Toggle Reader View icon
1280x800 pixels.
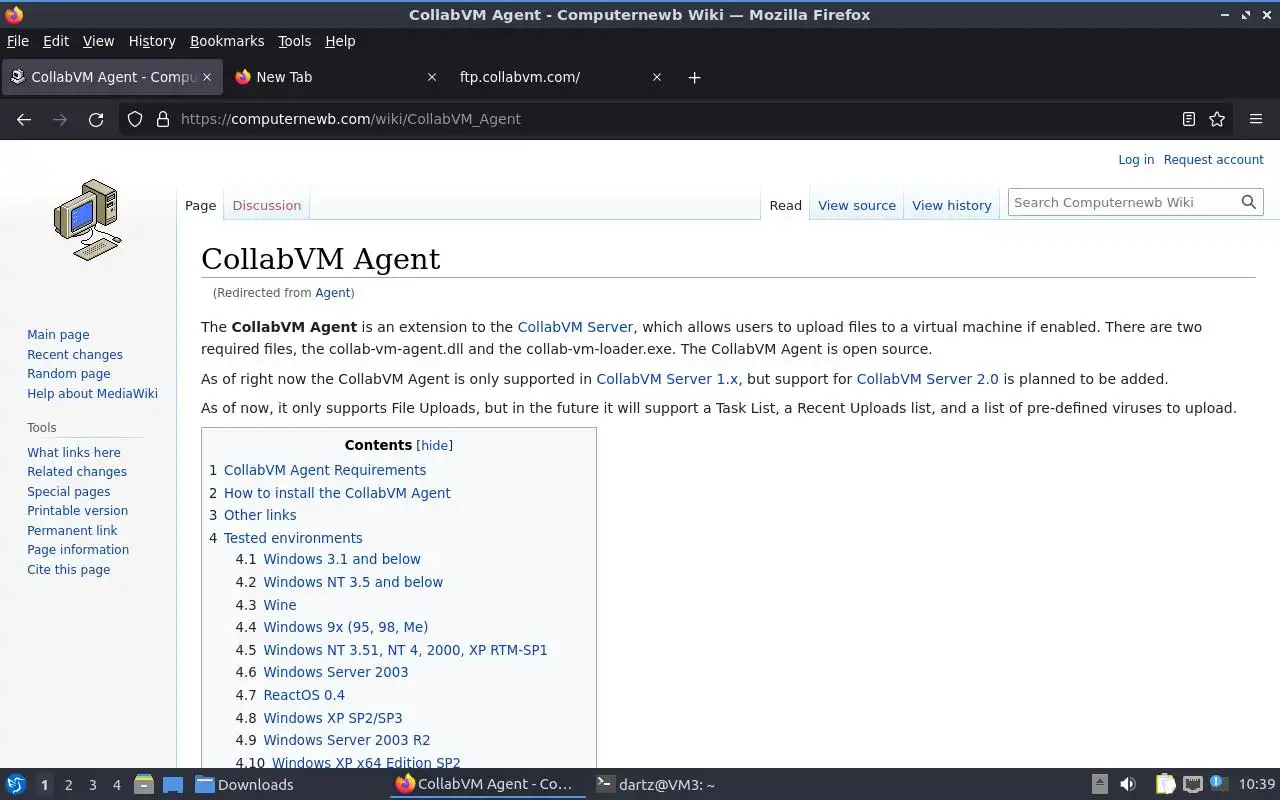point(1189,119)
